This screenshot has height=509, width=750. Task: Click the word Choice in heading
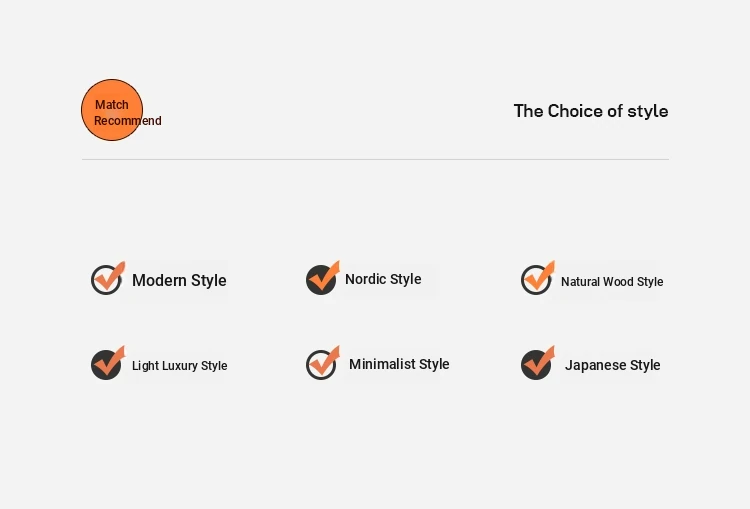click(576, 111)
